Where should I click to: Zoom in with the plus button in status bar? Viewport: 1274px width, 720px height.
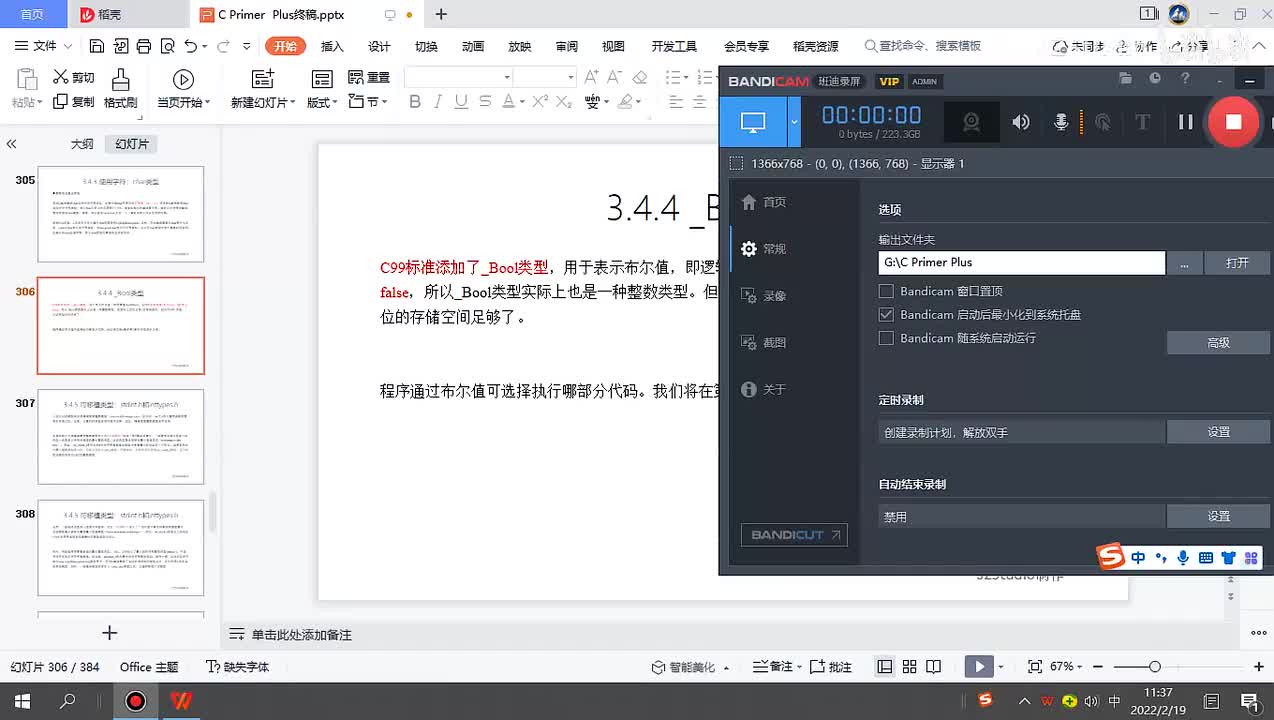1259,666
